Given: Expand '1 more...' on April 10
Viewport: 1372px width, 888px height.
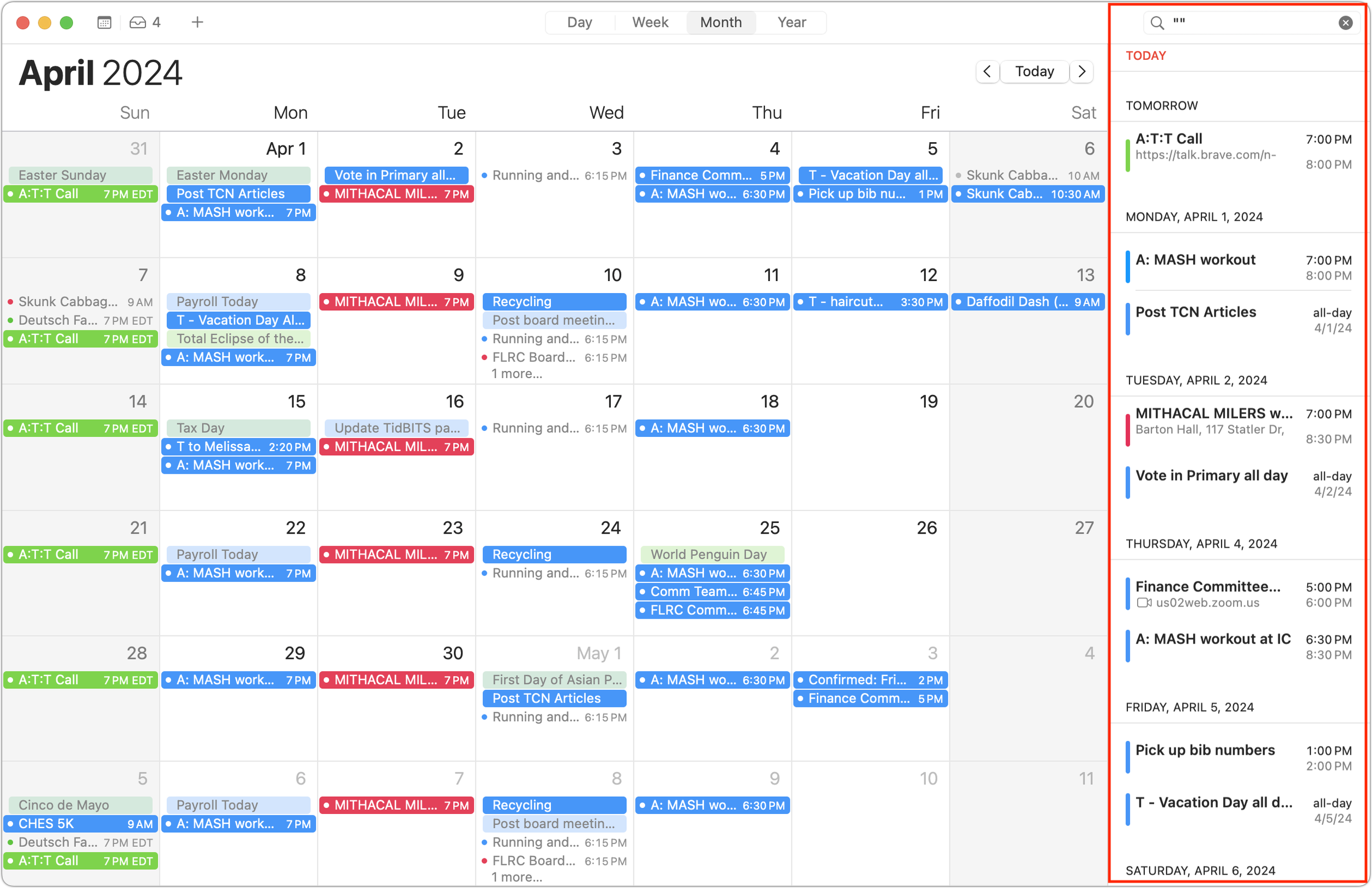Looking at the screenshot, I should pos(516,374).
